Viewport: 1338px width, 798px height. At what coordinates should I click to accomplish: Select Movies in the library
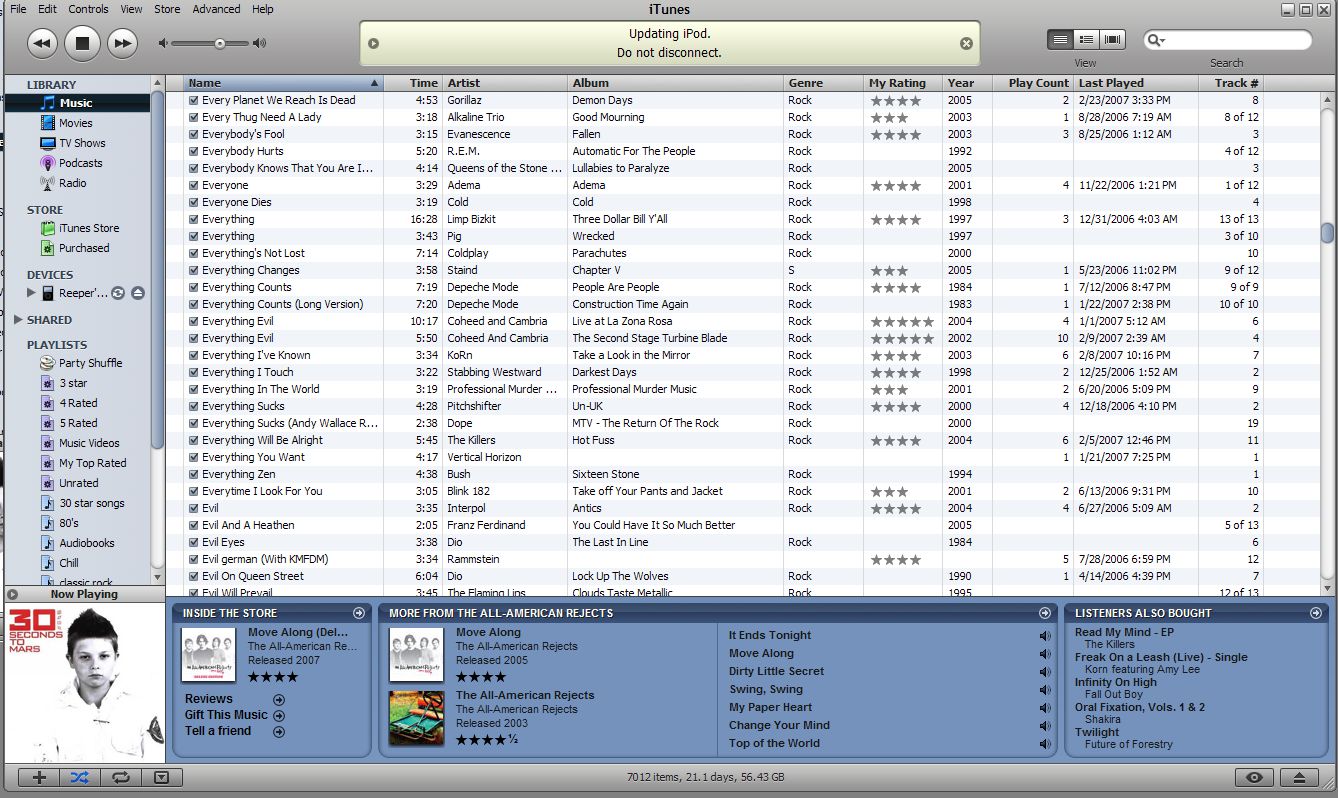pos(78,123)
